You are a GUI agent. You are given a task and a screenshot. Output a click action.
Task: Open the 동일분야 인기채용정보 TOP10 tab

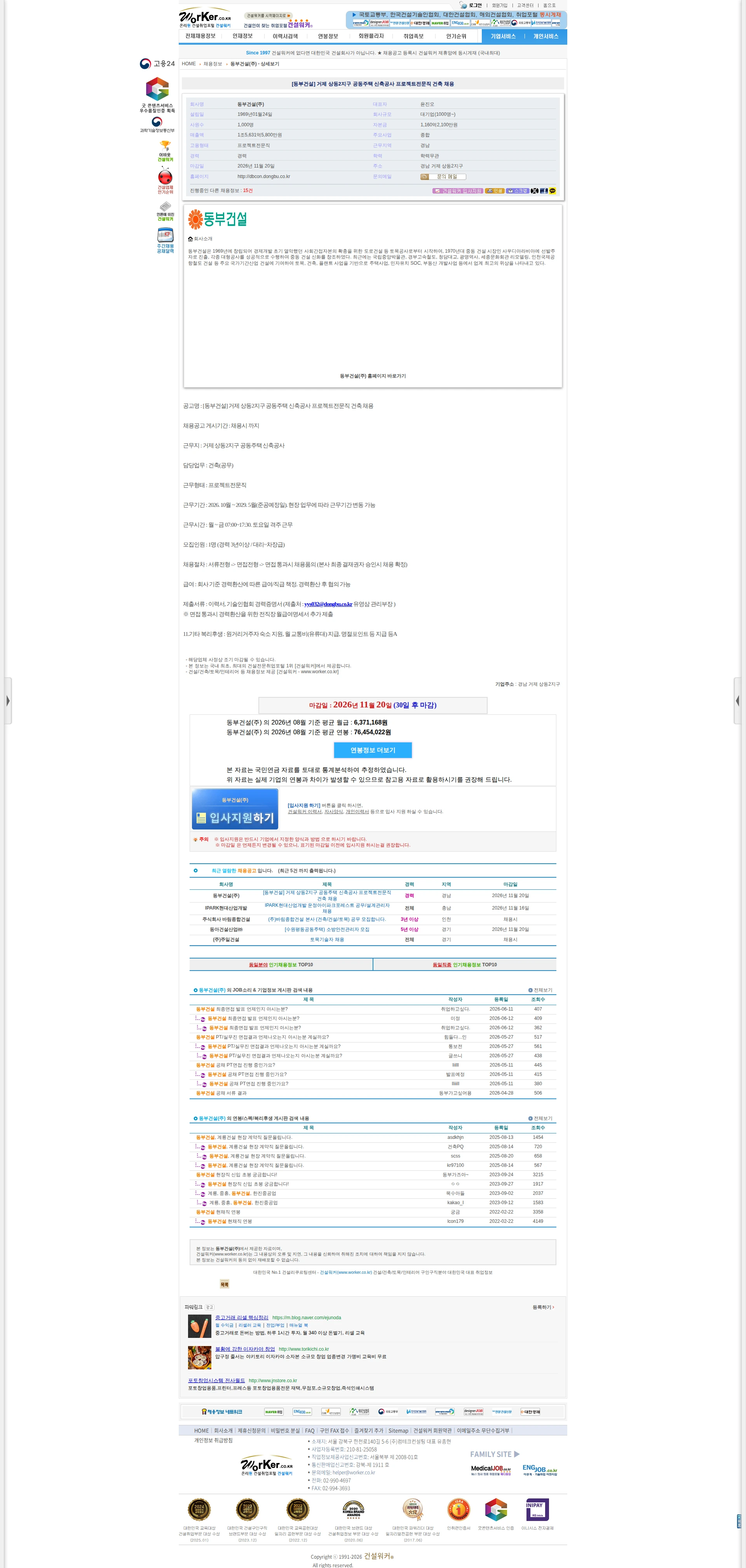click(281, 965)
